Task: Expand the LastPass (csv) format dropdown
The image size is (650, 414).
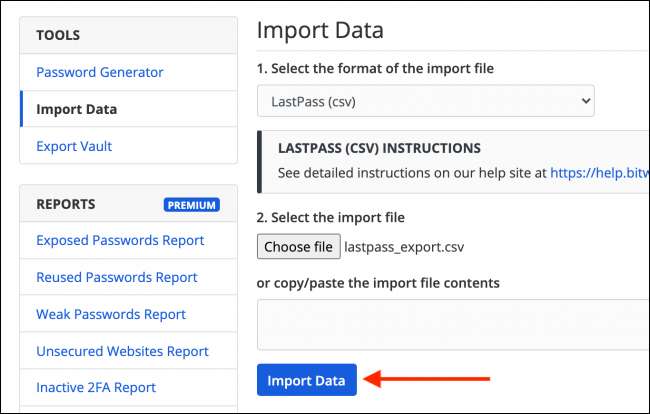Action: click(425, 101)
